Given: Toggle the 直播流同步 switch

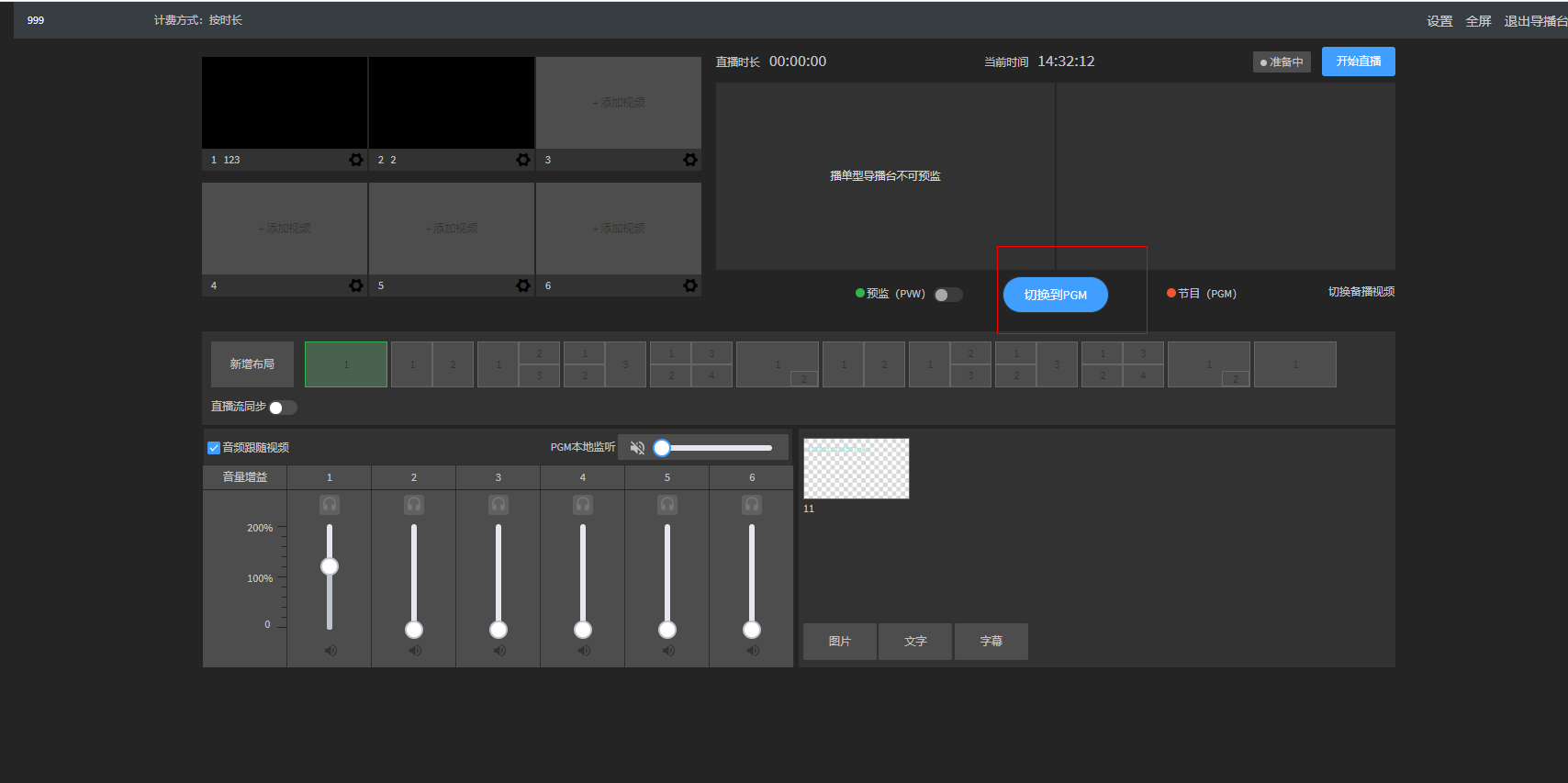Looking at the screenshot, I should (283, 408).
